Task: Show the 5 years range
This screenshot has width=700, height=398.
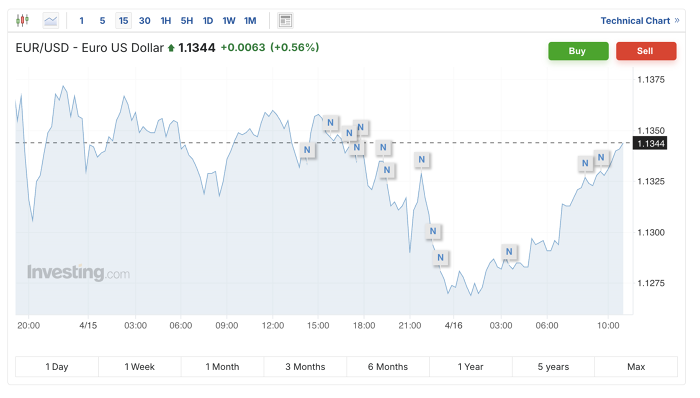Action: [x=553, y=367]
